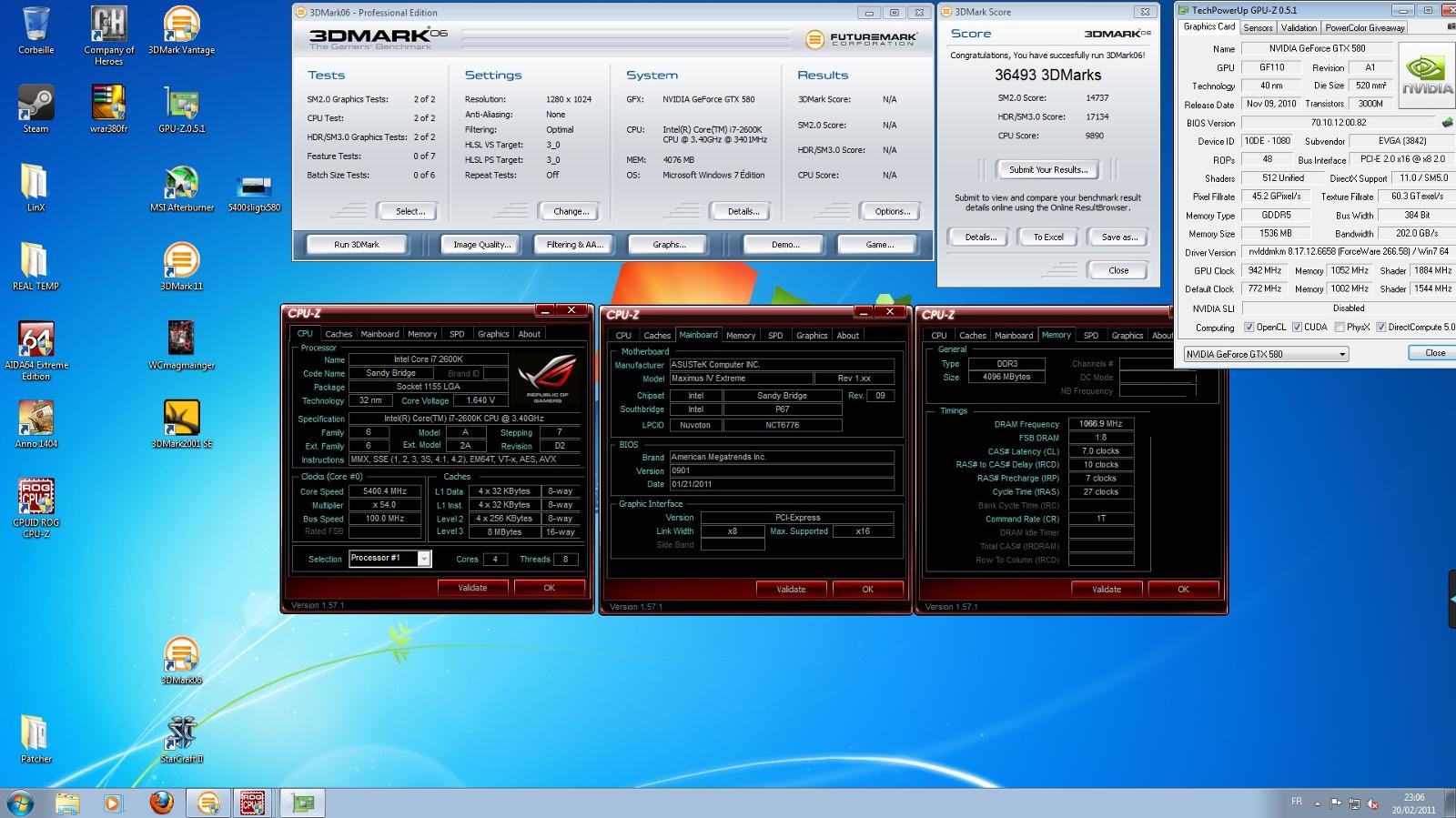Open Windows Explorer from the taskbar

tap(67, 803)
